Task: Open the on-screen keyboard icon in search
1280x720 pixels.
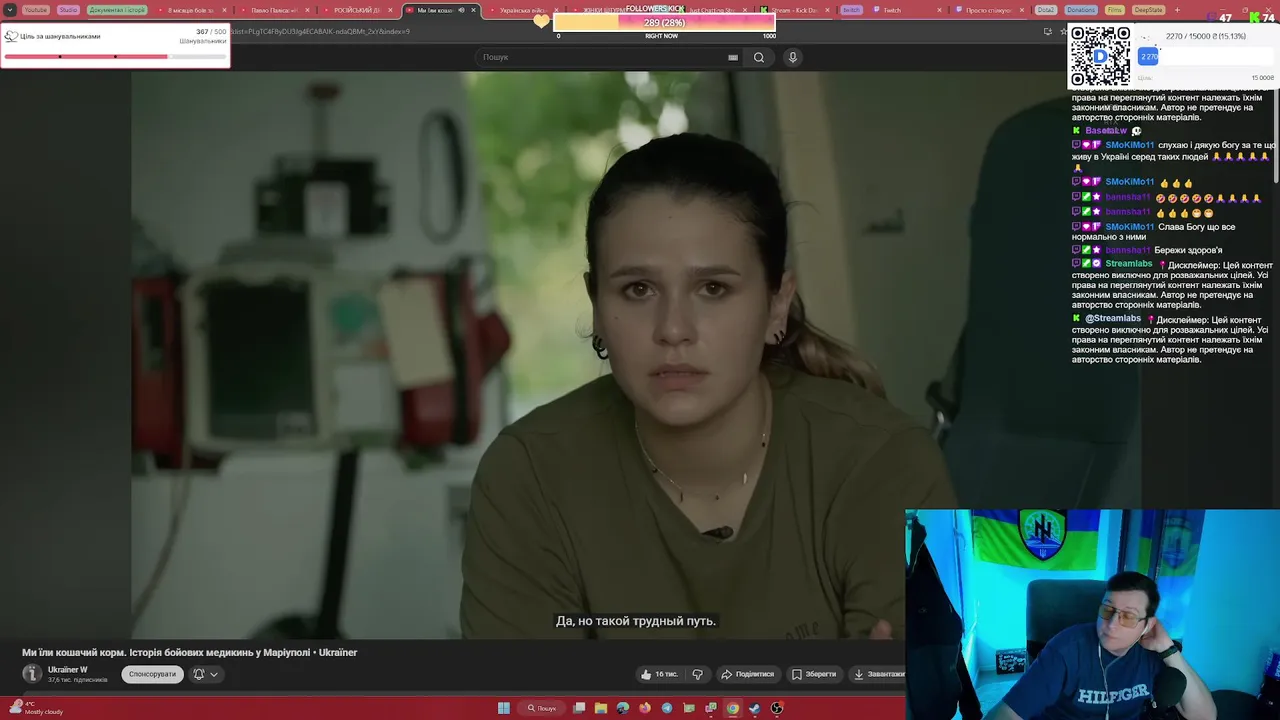Action: tap(733, 57)
